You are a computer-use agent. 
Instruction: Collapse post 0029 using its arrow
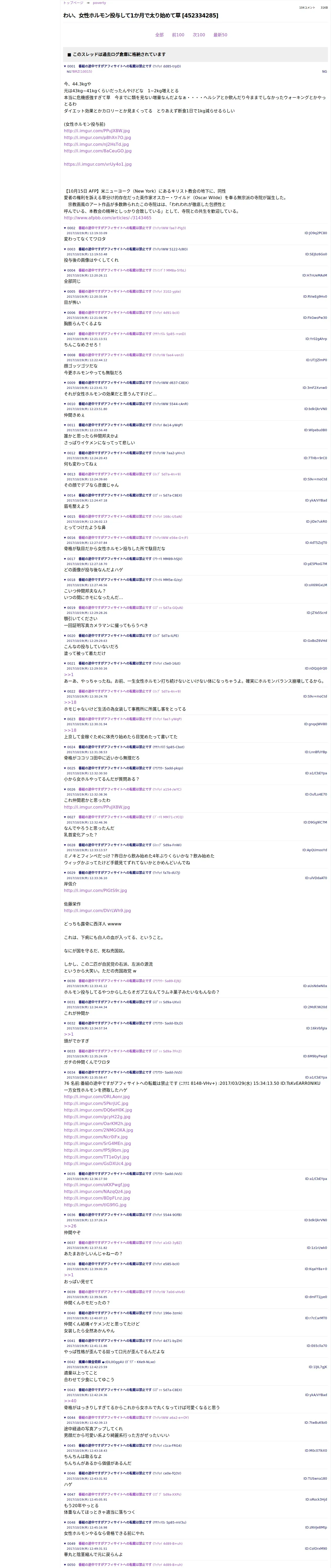pyautogui.click(x=65, y=873)
